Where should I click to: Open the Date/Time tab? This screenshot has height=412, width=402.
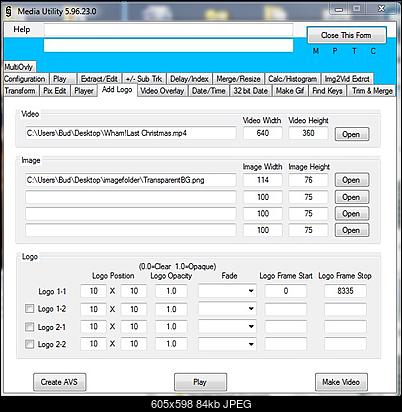pos(209,91)
